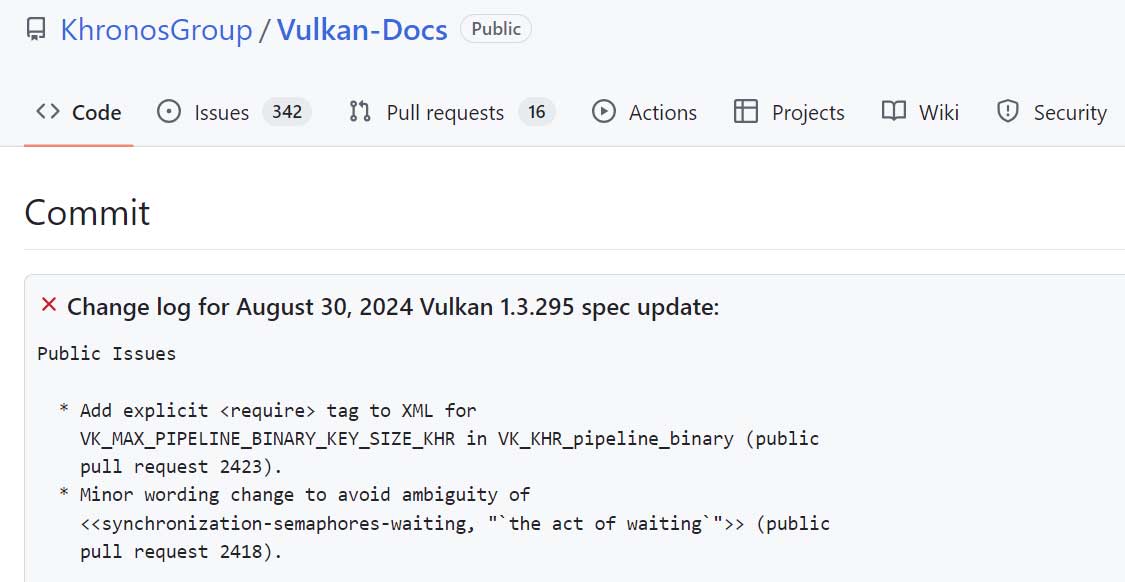Click the 342 issues counter badge

pyautogui.click(x=287, y=112)
